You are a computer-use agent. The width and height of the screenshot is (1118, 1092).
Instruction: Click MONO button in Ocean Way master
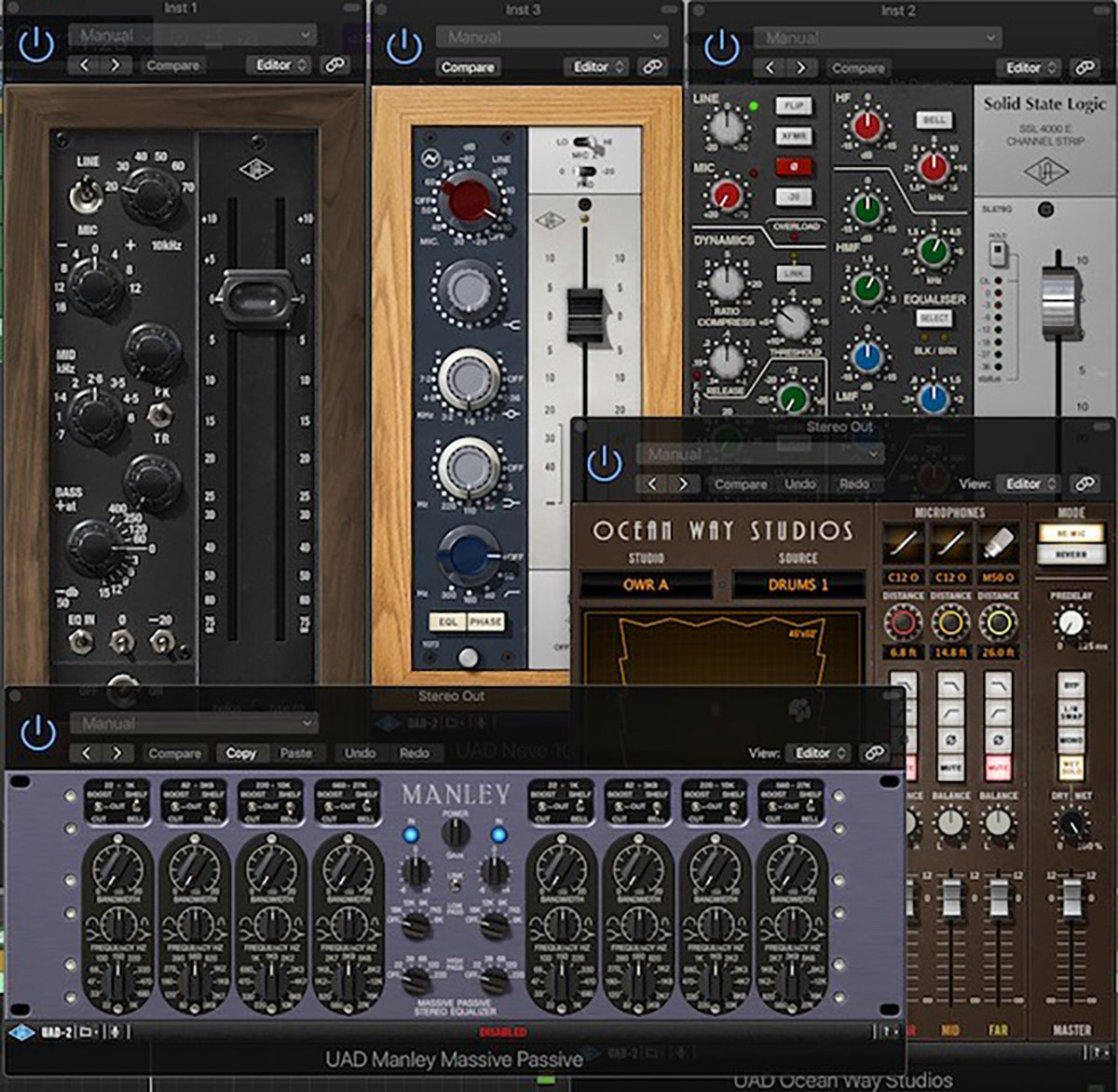[1071, 741]
